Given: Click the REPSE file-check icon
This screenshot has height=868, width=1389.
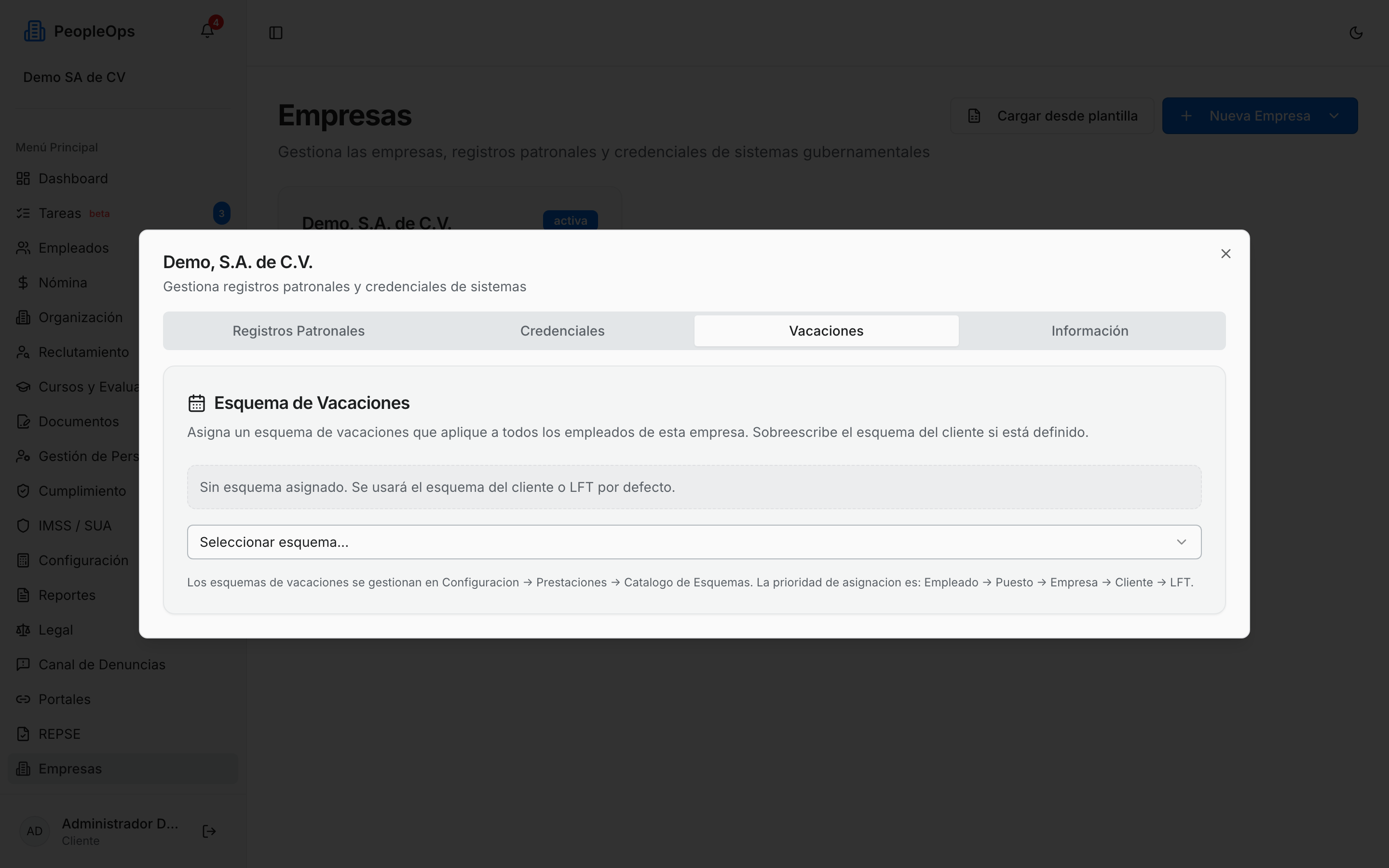Looking at the screenshot, I should click(x=23, y=734).
